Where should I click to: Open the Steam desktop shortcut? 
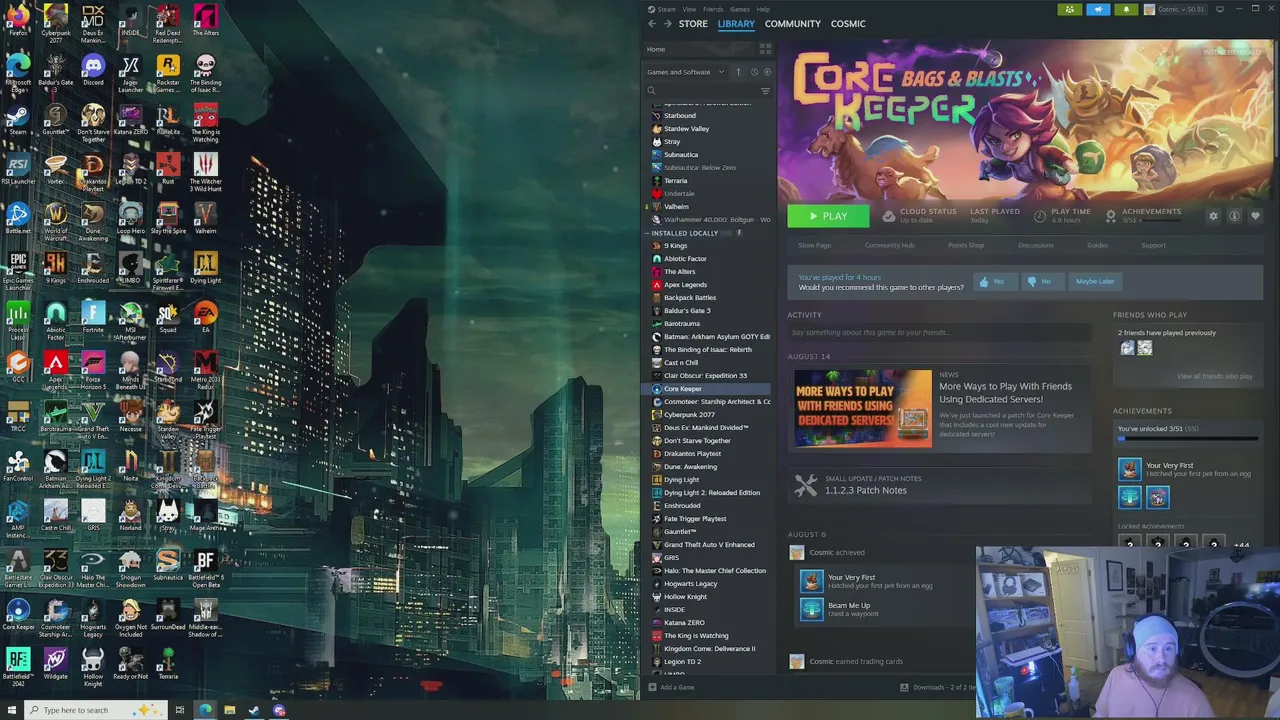tap(18, 119)
